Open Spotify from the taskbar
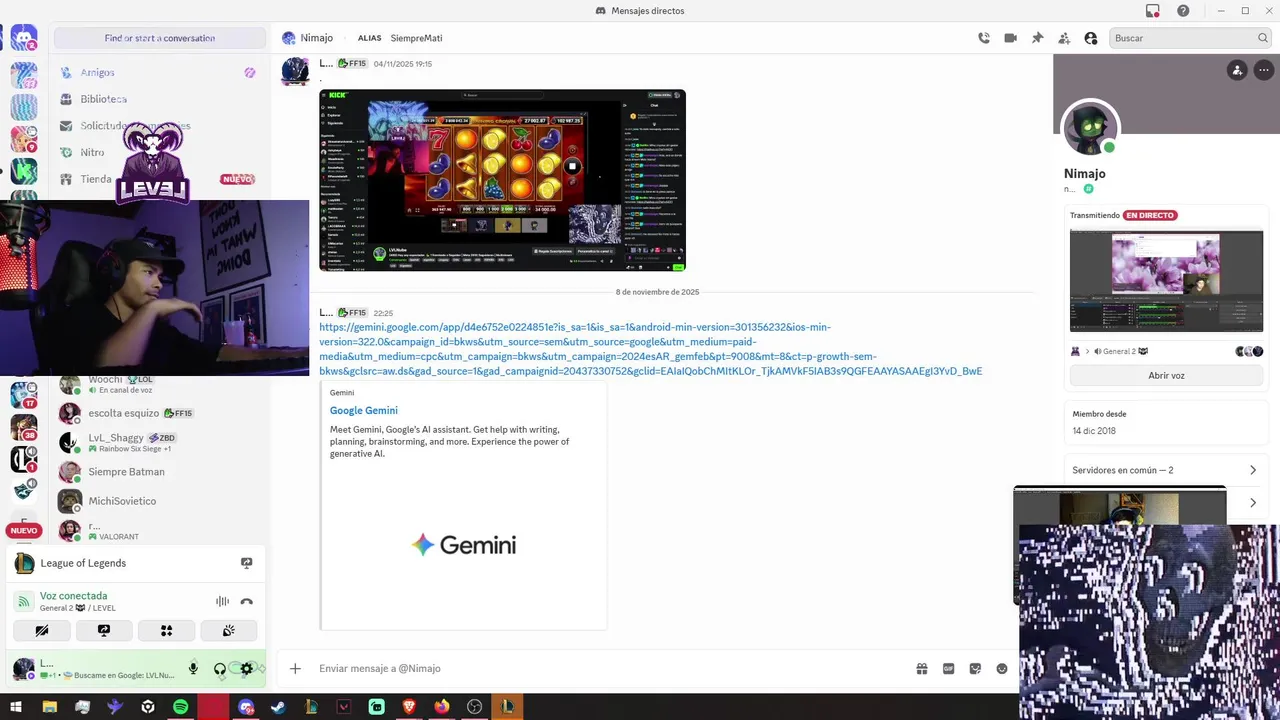 click(180, 707)
